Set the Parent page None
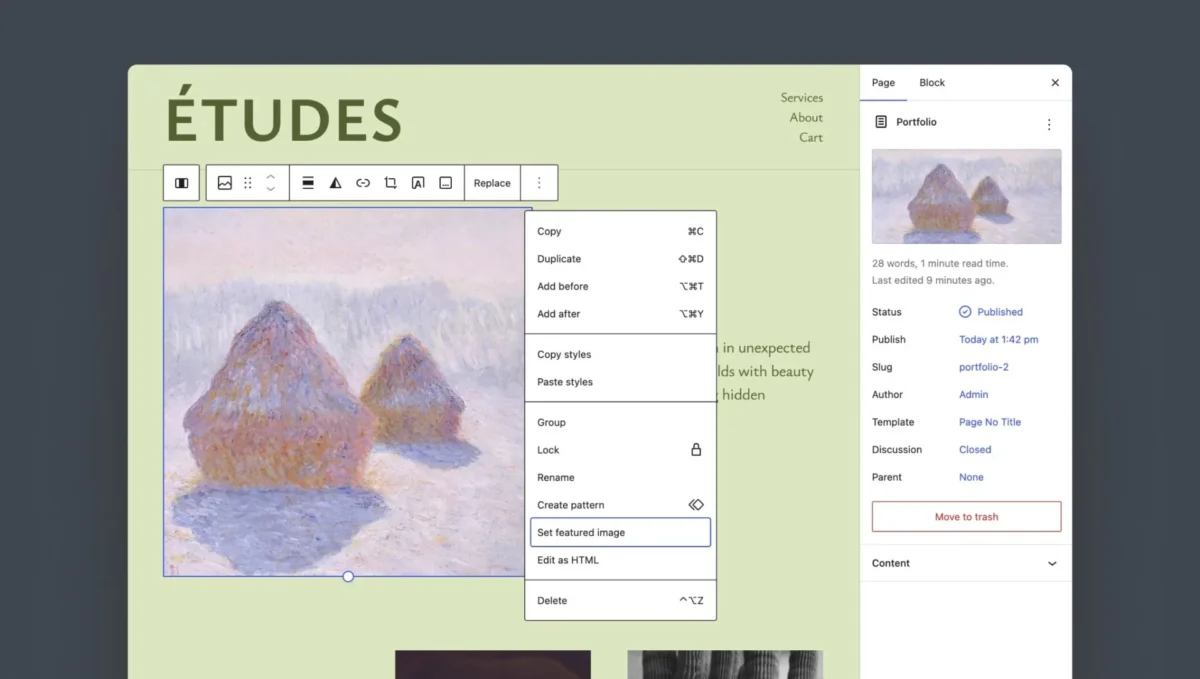The width and height of the screenshot is (1200, 679). tap(971, 477)
